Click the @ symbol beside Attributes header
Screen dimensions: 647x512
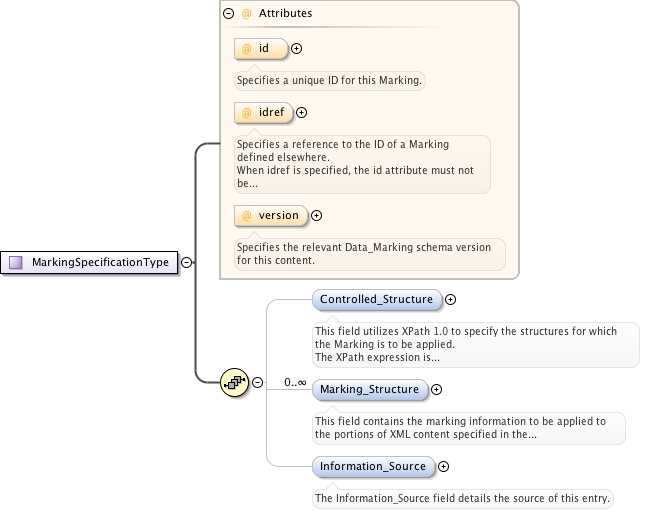pos(246,14)
